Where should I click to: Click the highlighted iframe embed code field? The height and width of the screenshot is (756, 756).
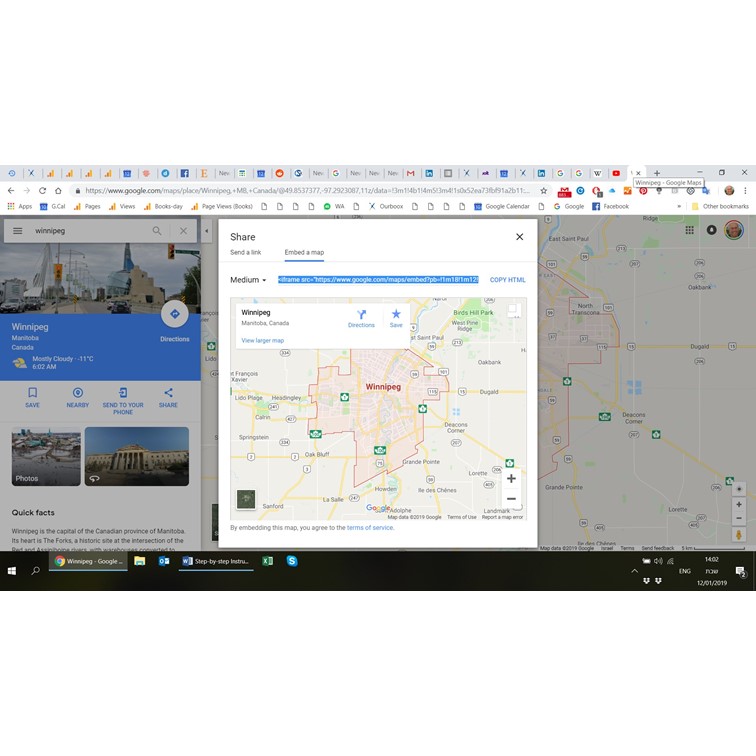[378, 280]
